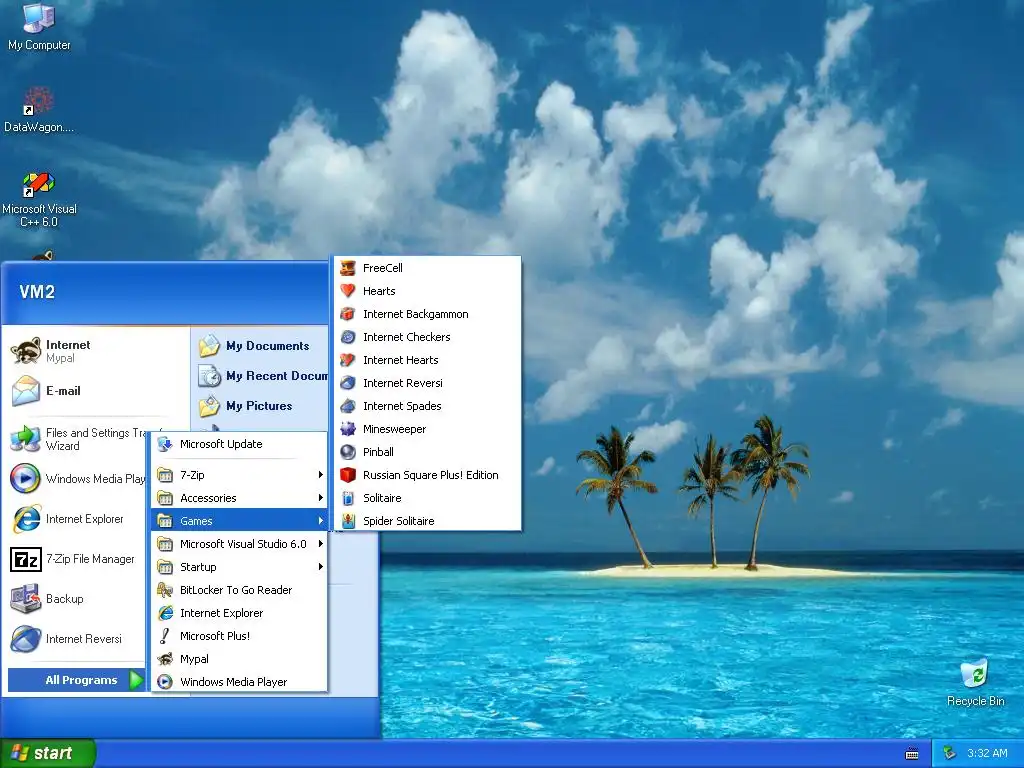Select the Games menu entry label

click(x=196, y=521)
